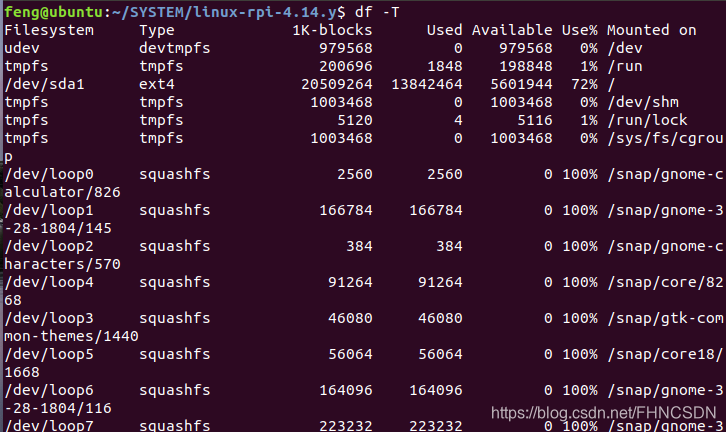Click the '/run/lock' mount point
Image resolution: width=726 pixels, height=432 pixels.
(x=647, y=121)
